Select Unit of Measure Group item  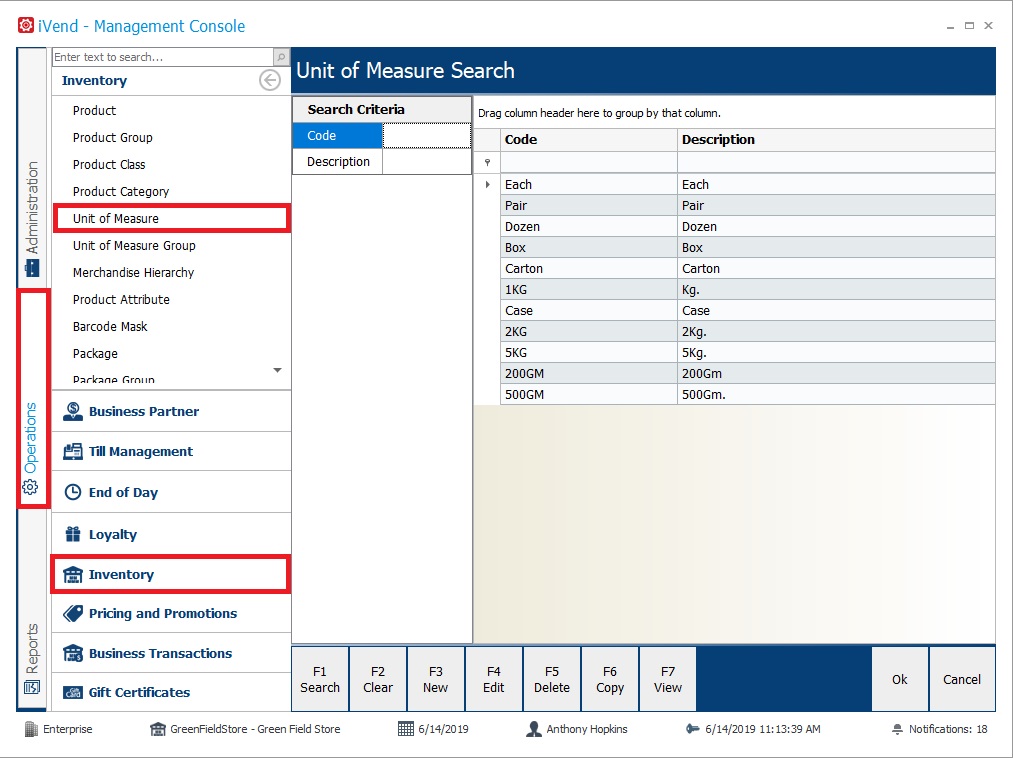[134, 245]
